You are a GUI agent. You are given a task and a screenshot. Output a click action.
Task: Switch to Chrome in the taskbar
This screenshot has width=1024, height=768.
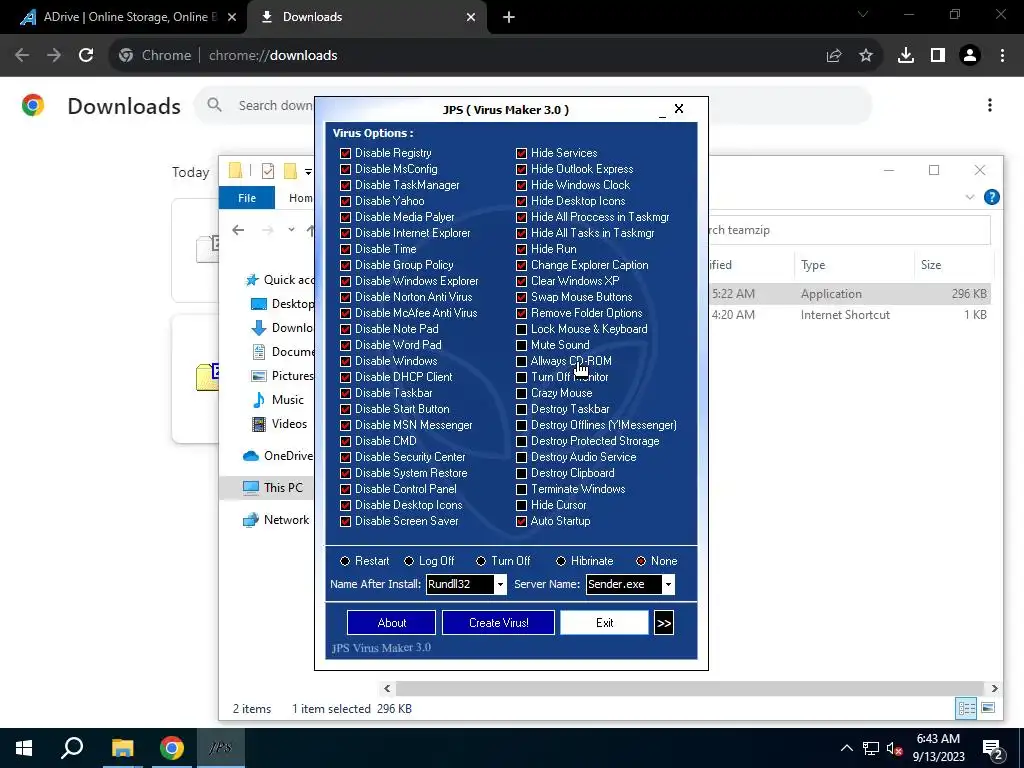pos(172,748)
